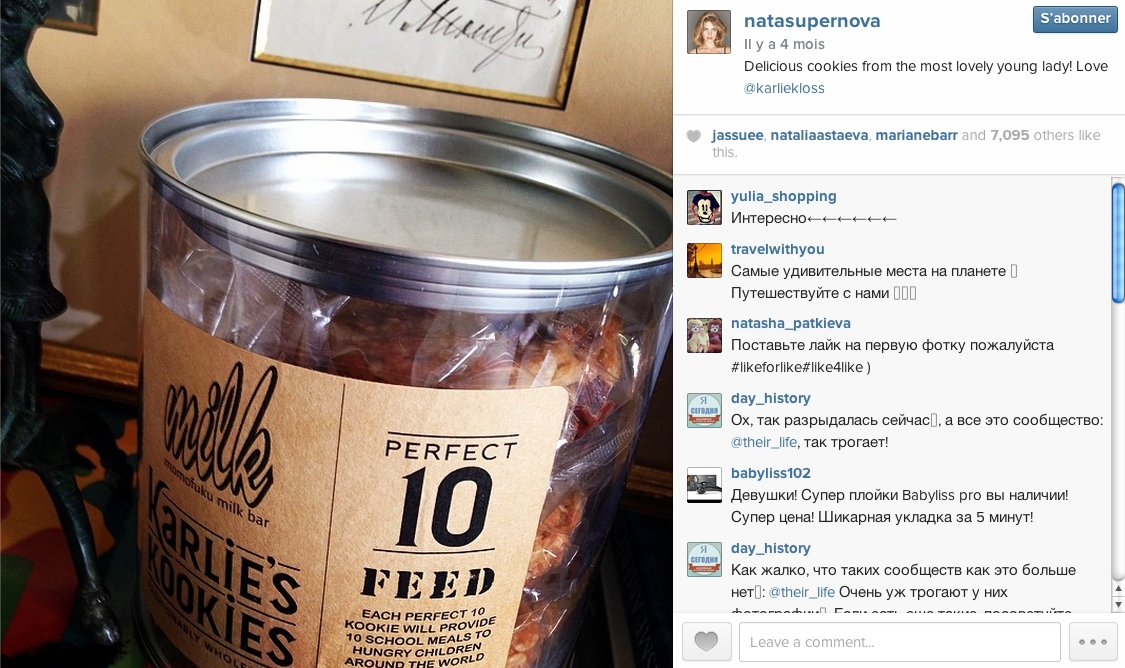This screenshot has height=668, width=1125.
Task: Open natasupernova username link
Action: coord(811,22)
